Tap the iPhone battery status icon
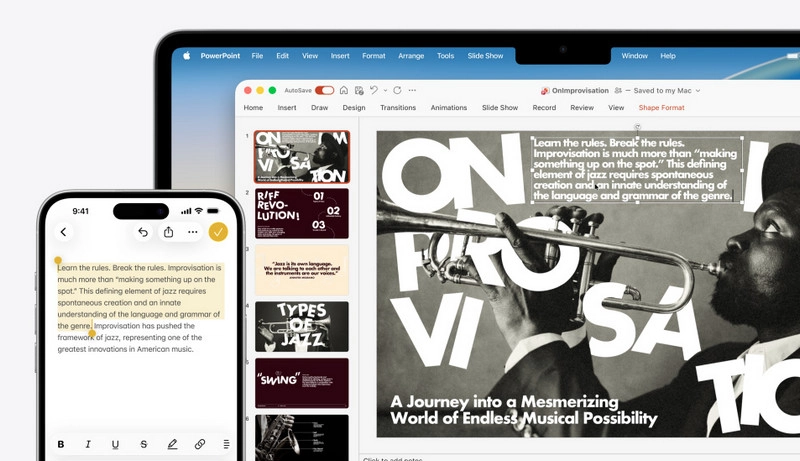The image size is (800, 461). click(x=213, y=211)
